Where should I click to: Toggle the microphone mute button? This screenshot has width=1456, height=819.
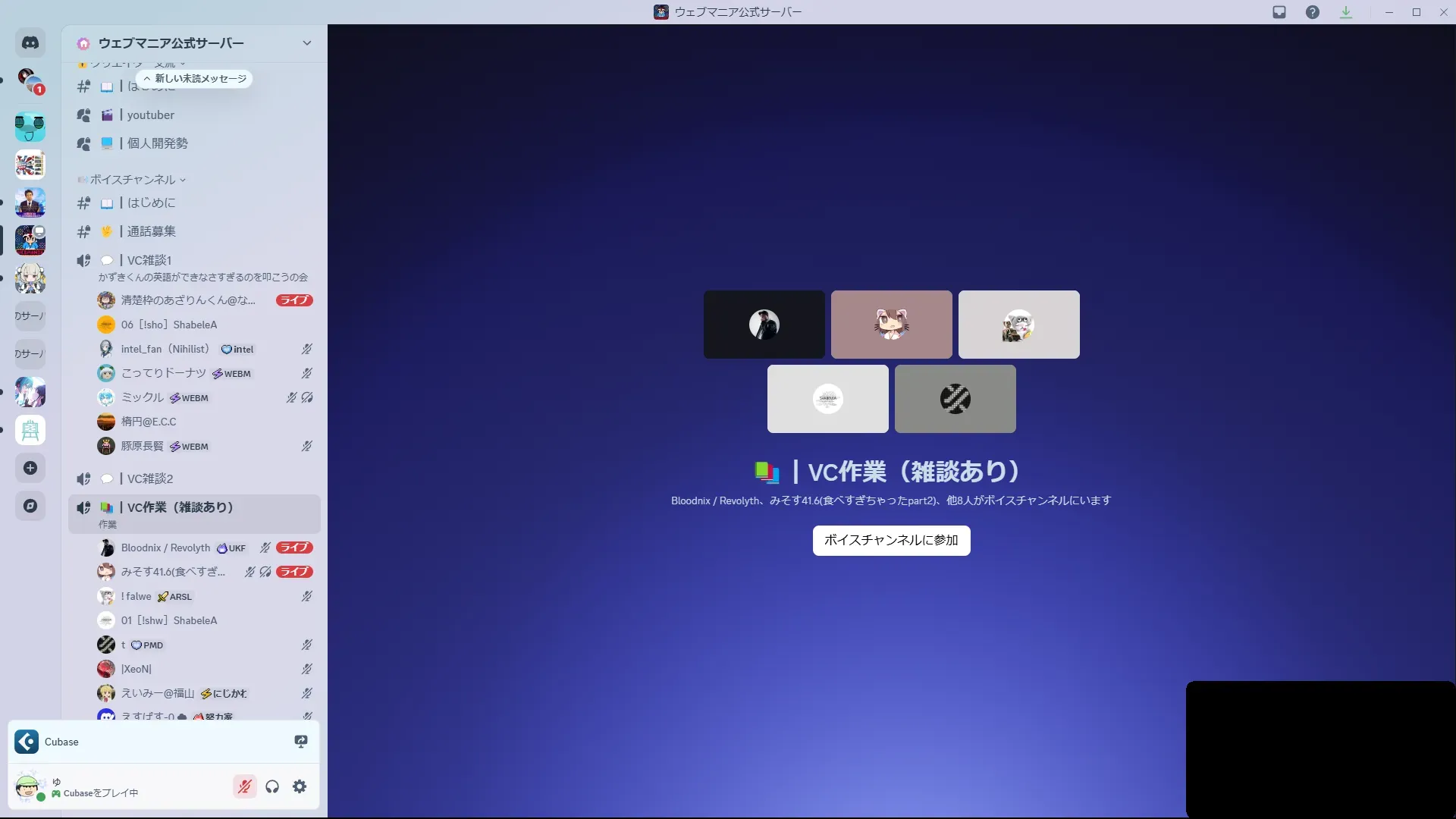coord(244,786)
